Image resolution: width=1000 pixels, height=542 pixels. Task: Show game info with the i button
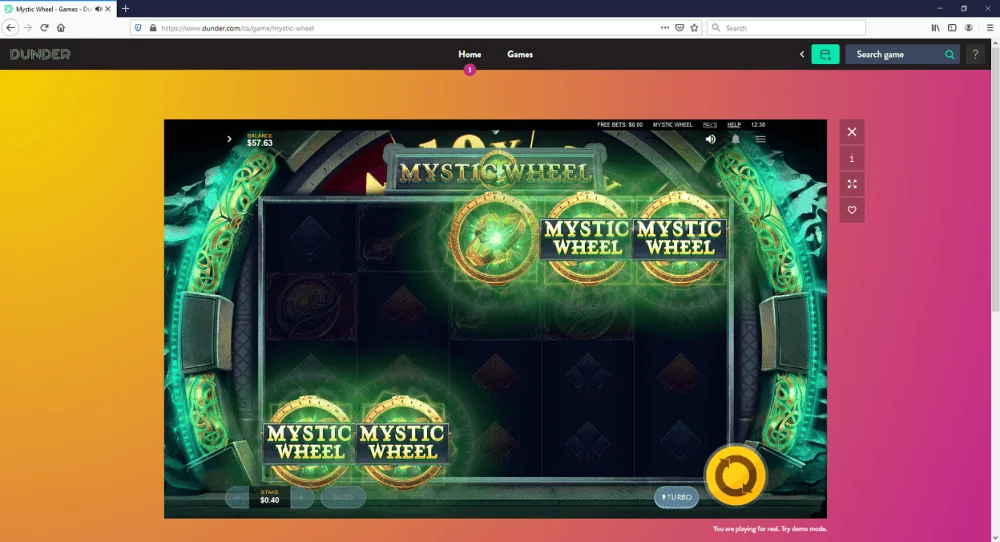852,158
